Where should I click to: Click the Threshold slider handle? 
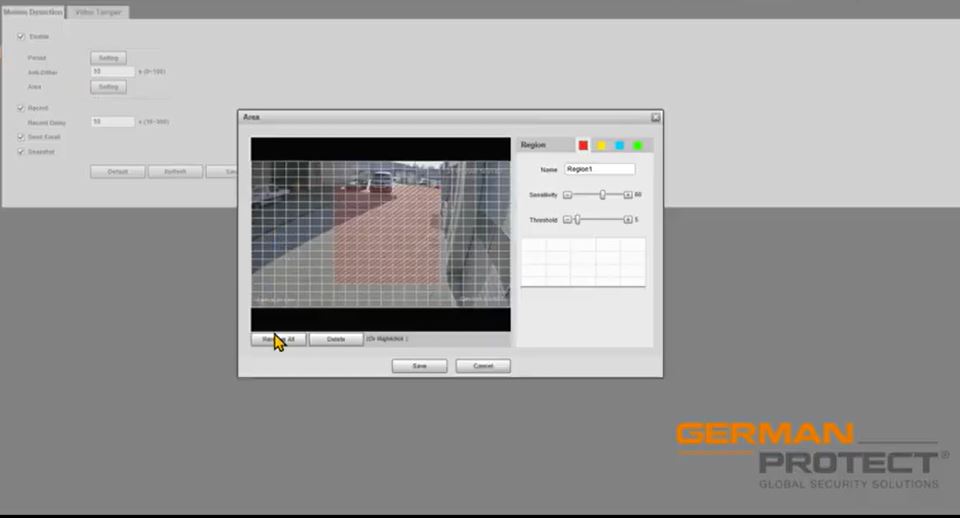(x=577, y=219)
